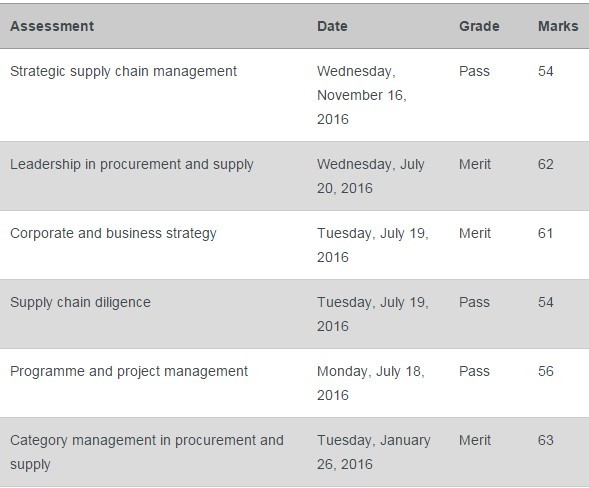This screenshot has width=589, height=488.
Task: Click the Monday, July 18, 2016 date
Action: coord(370,383)
